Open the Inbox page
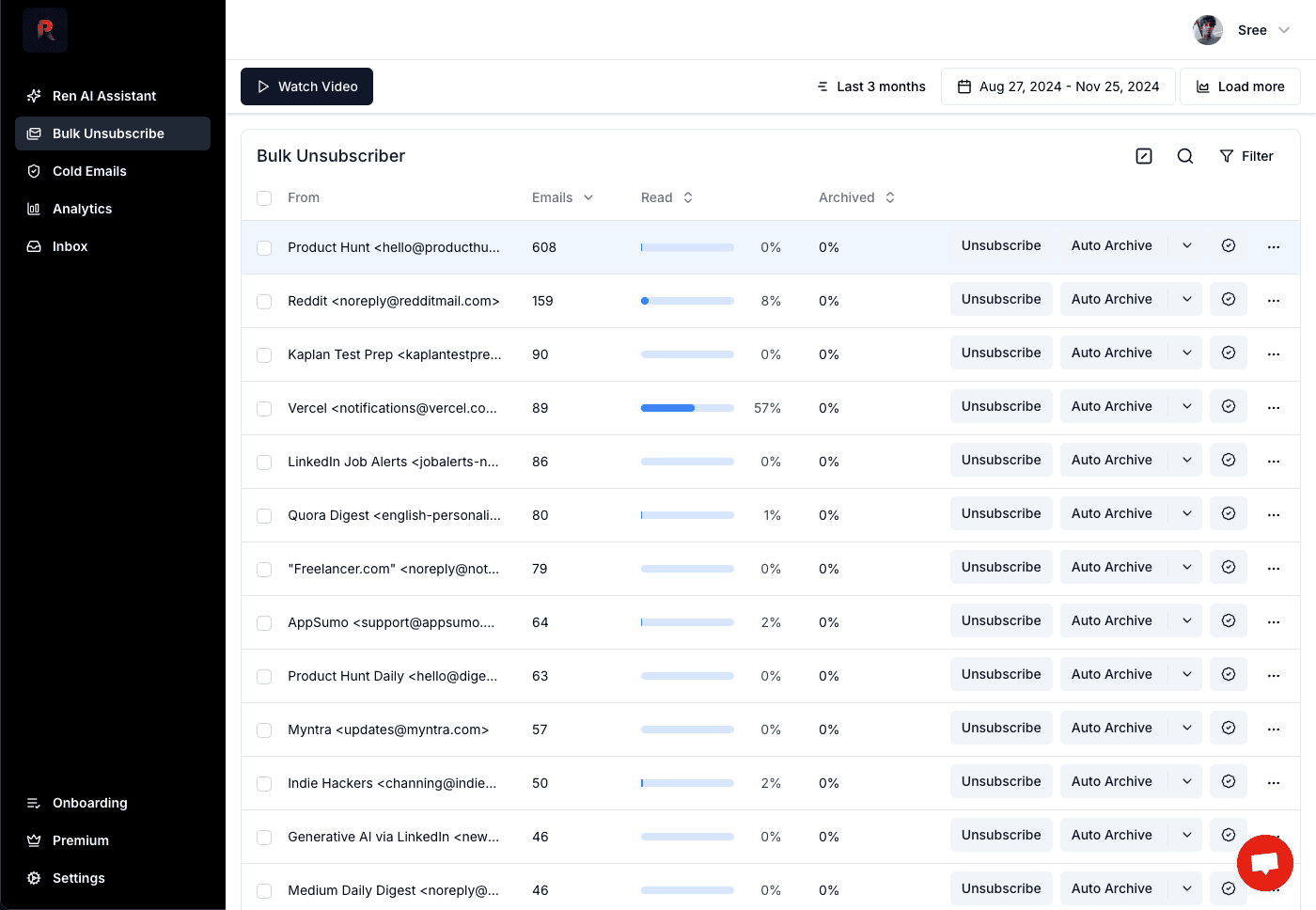Image resolution: width=1316 pixels, height=910 pixels. pos(113,246)
